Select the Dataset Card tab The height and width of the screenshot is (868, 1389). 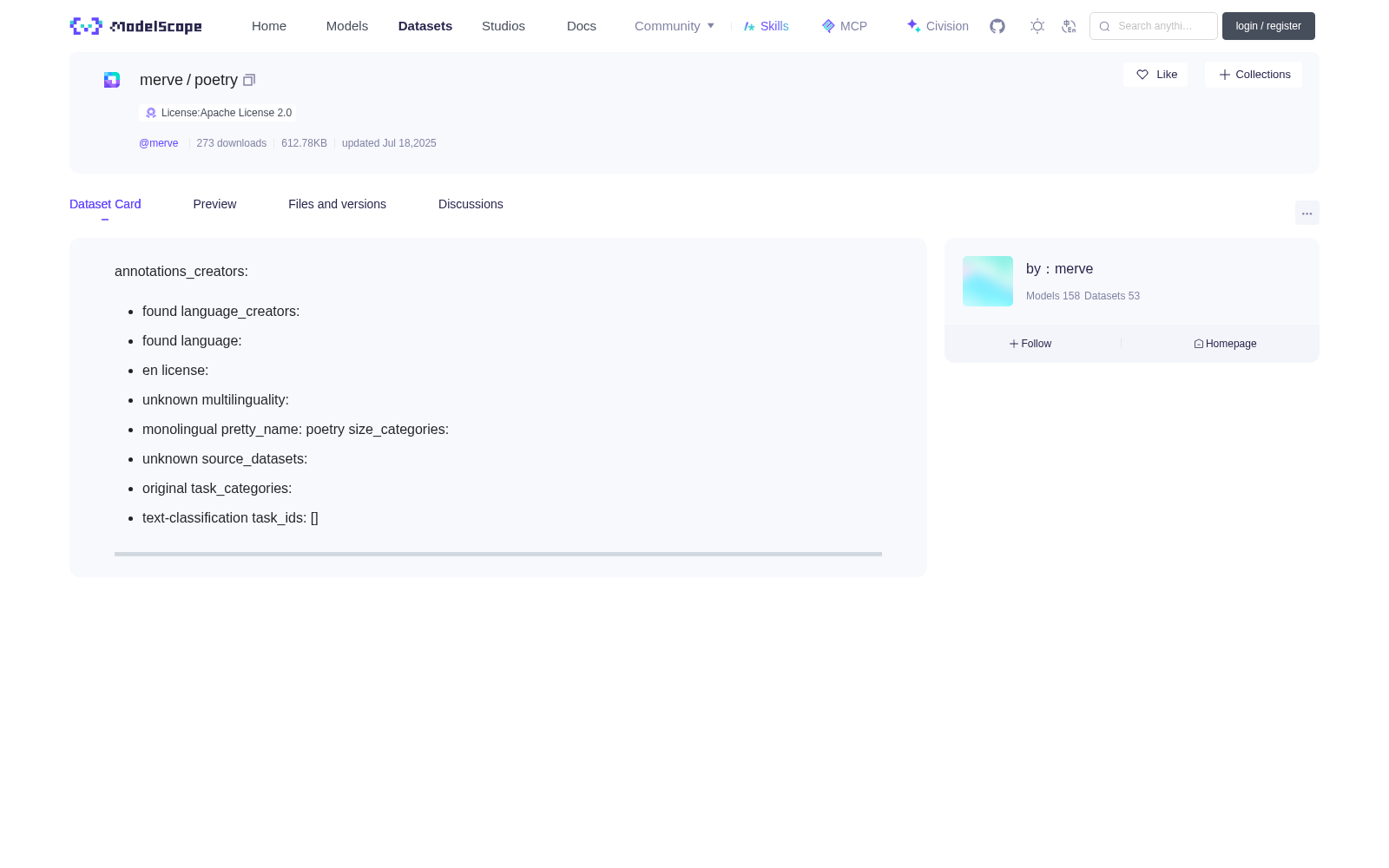(105, 204)
